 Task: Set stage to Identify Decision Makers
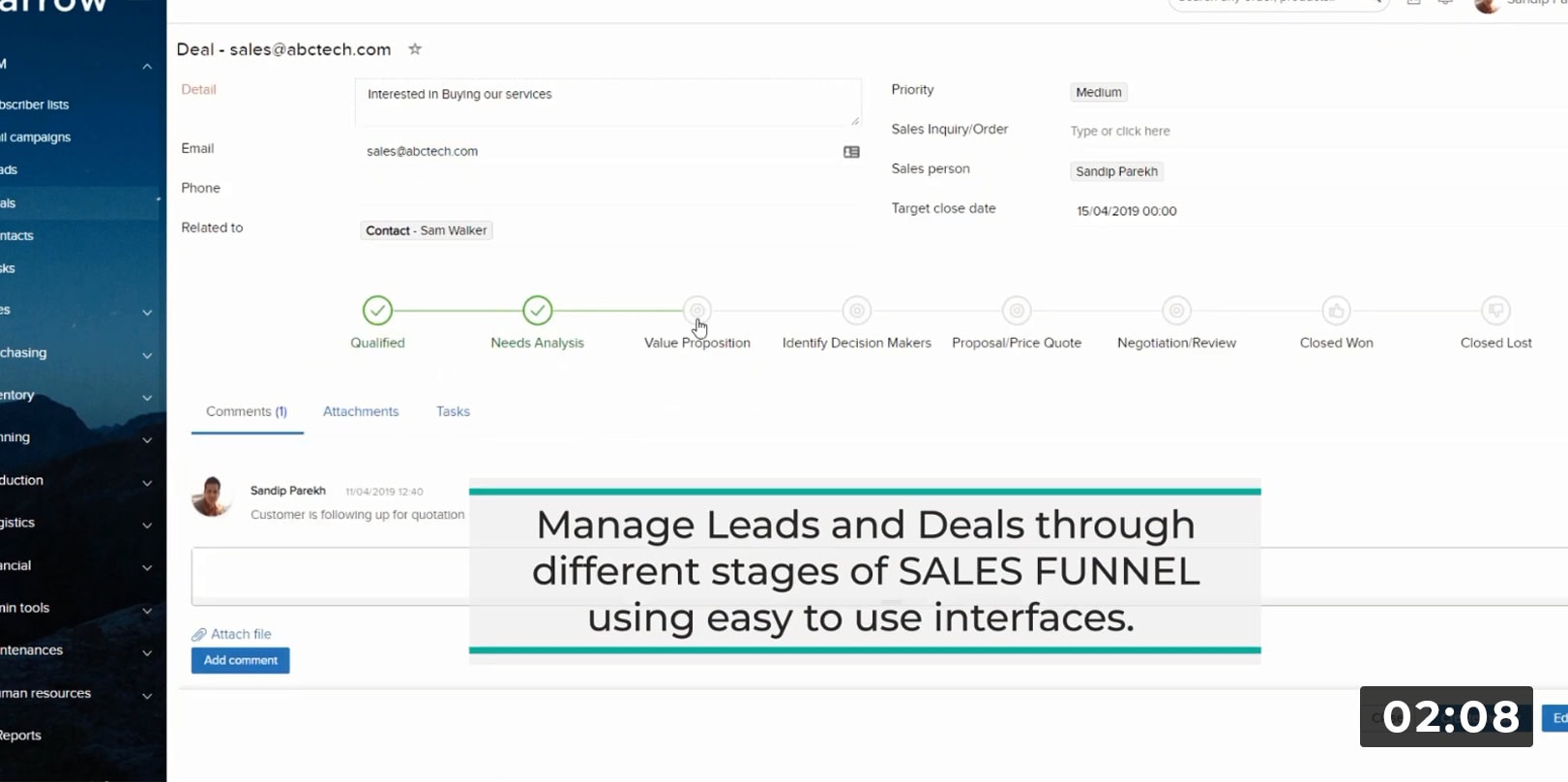[x=856, y=311]
